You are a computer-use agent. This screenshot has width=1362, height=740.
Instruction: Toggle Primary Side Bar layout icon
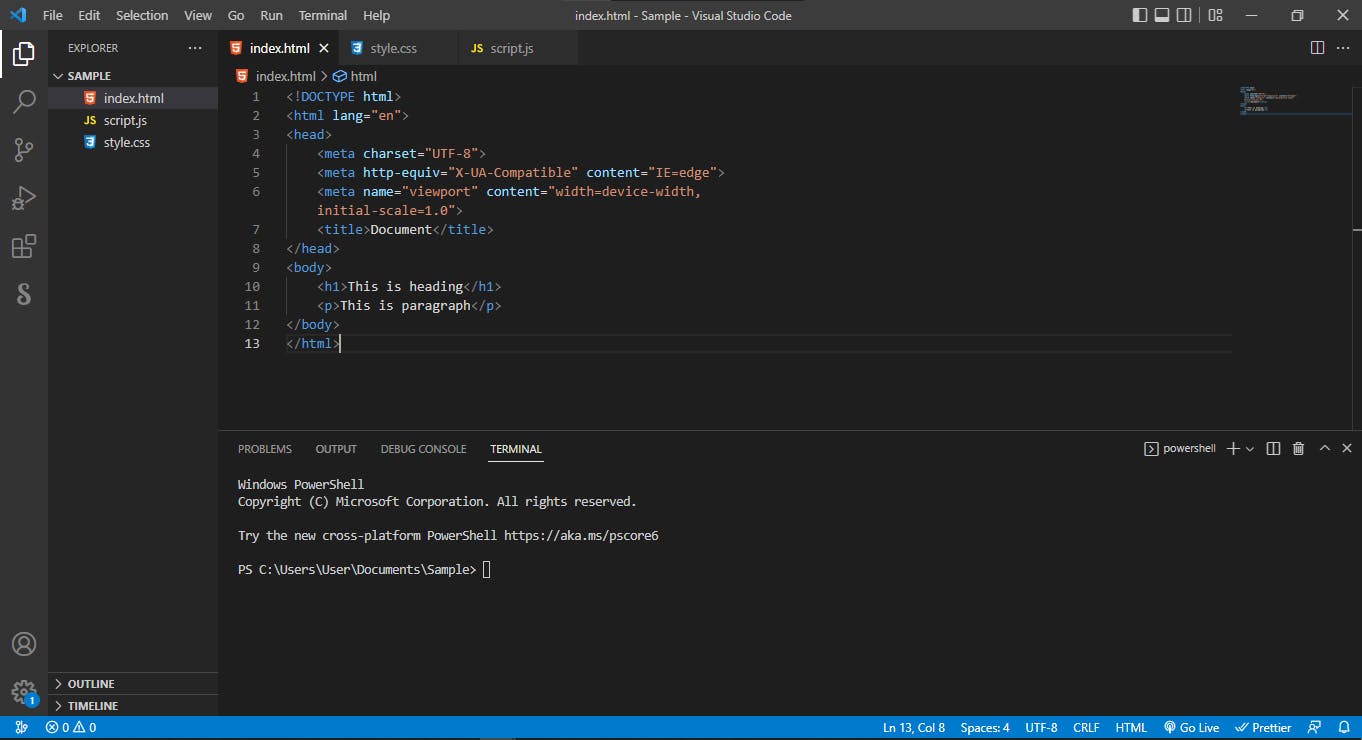(1140, 15)
